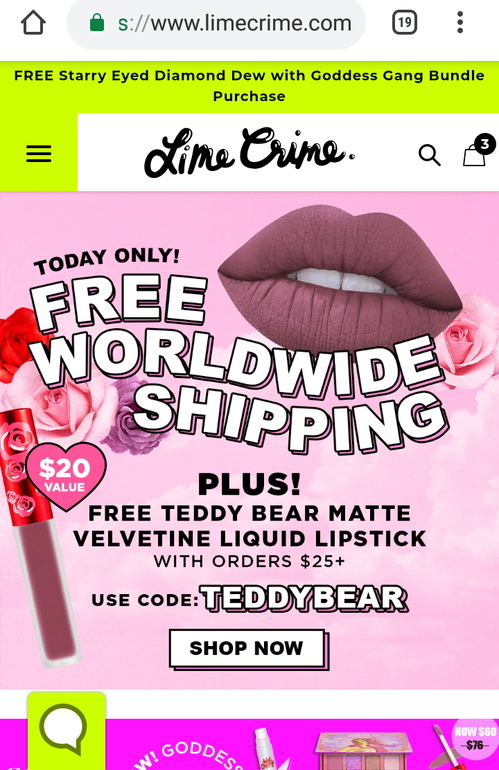Viewport: 499px width, 770px height.
Task: Open the hamburger navigation menu
Action: click(39, 154)
